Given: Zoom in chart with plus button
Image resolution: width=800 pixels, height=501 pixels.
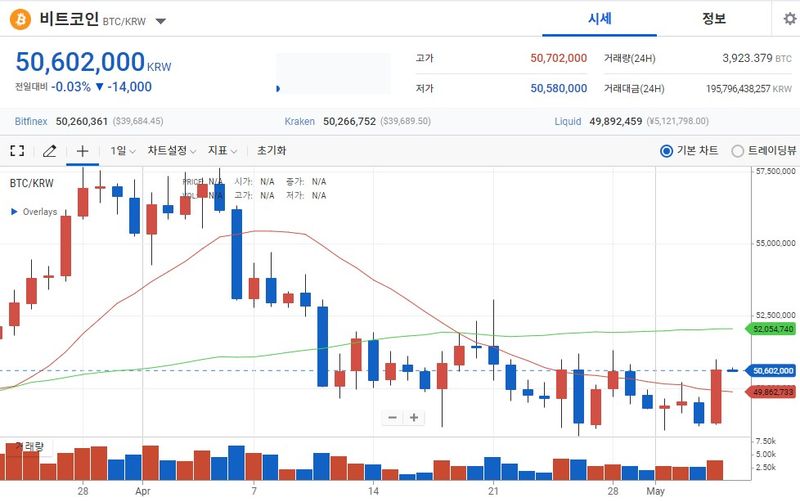Looking at the screenshot, I should (414, 417).
